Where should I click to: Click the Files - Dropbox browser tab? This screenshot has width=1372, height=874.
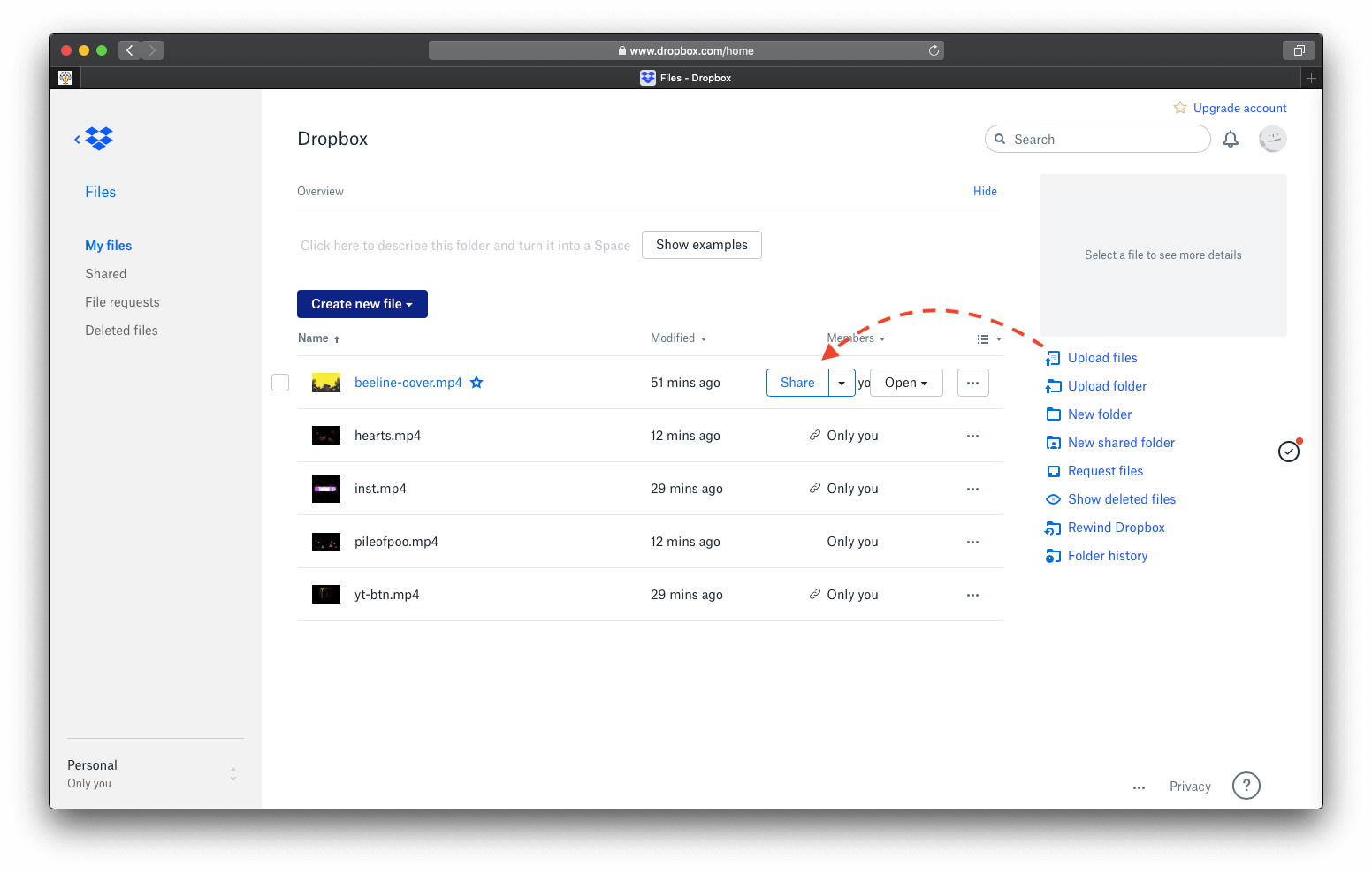click(x=686, y=78)
